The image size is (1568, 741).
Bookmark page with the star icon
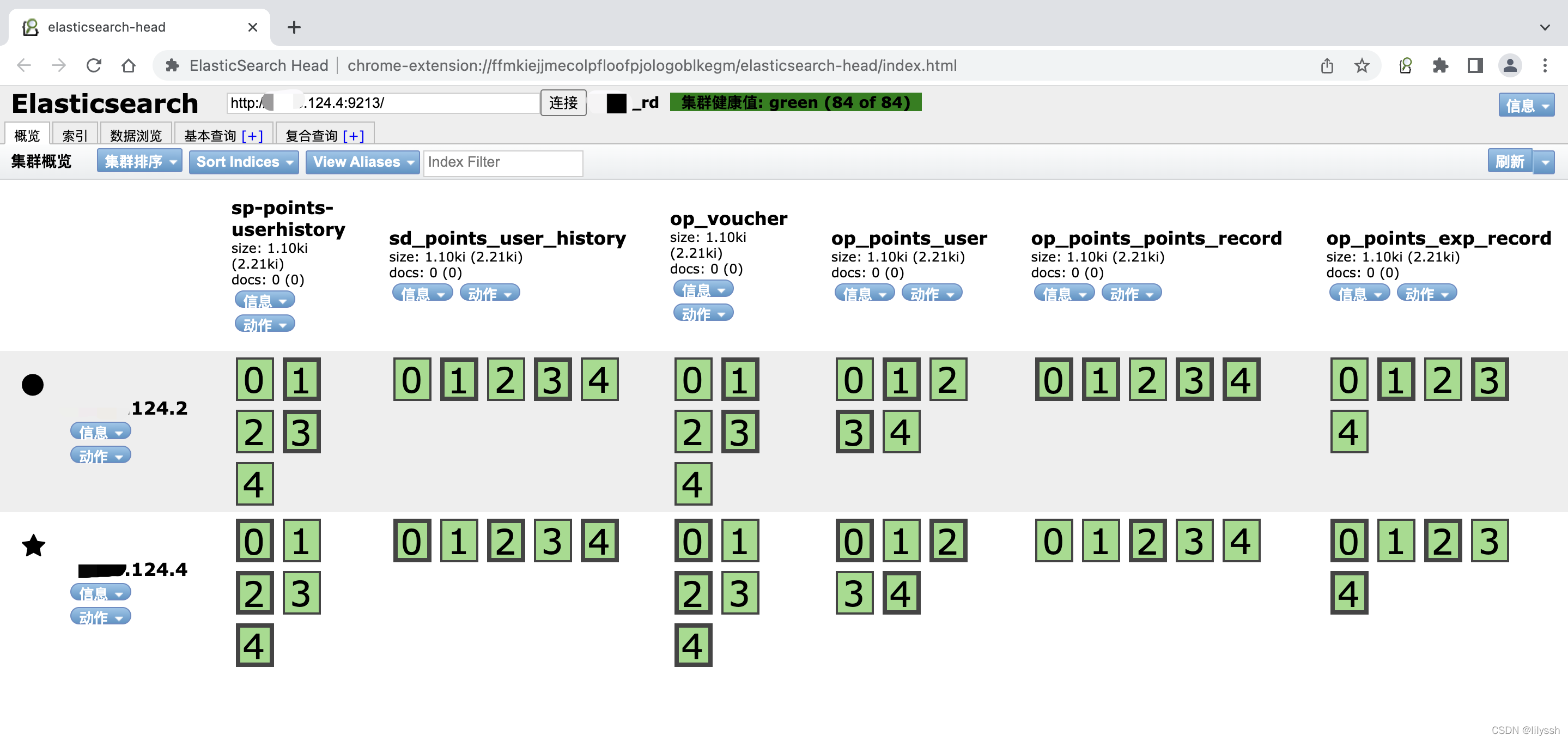pos(1362,65)
